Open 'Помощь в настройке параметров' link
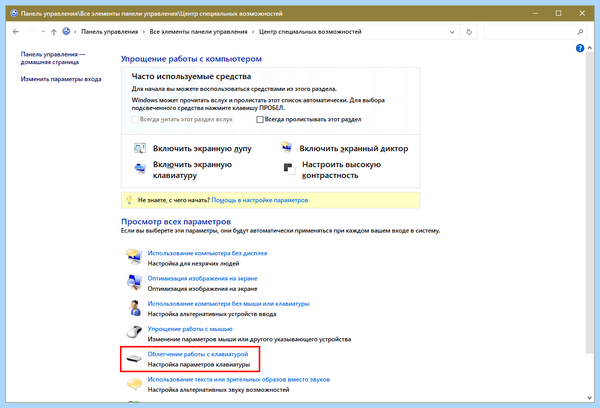 click(x=259, y=200)
